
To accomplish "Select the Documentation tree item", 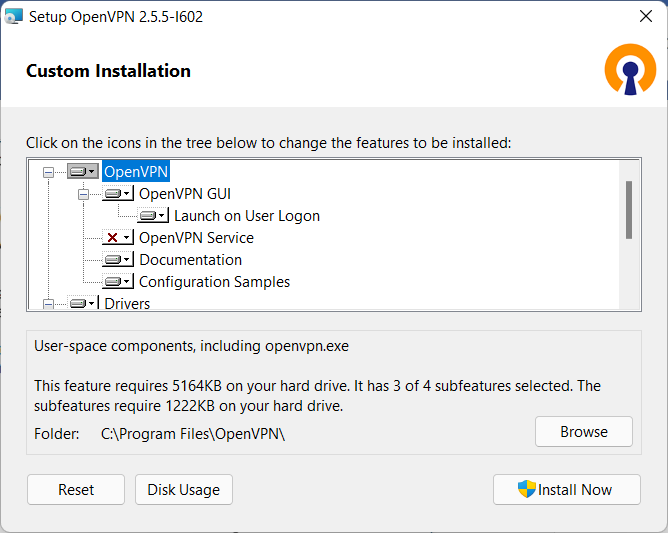I will [190, 260].
